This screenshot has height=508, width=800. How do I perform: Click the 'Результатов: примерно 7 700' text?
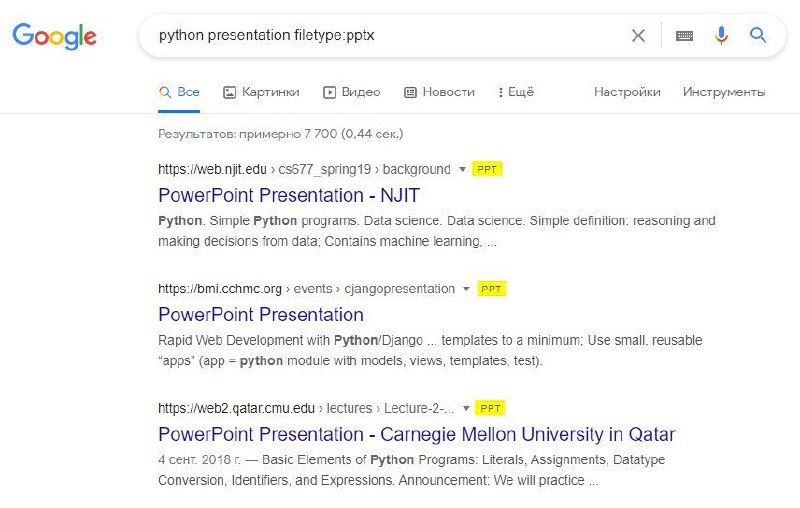coord(281,134)
